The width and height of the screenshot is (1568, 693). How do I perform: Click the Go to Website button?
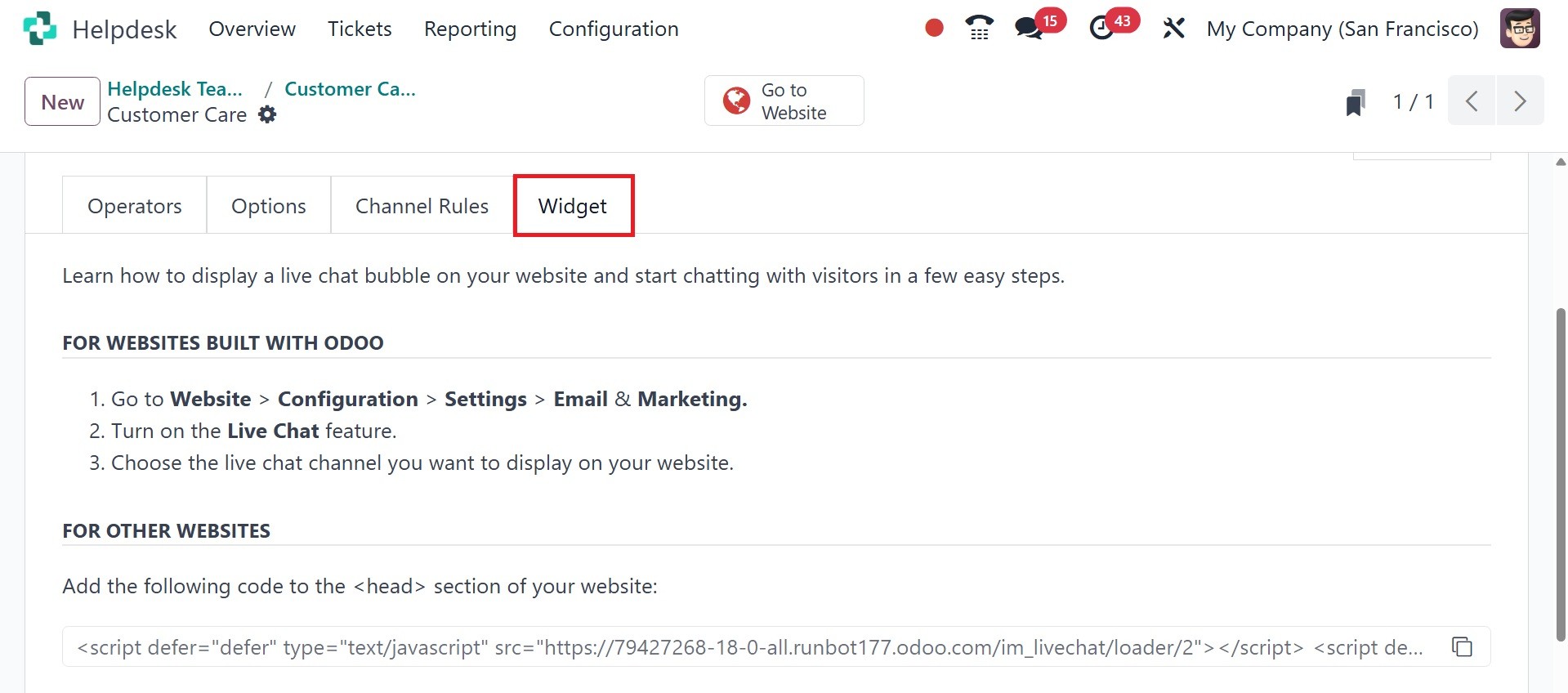coord(784,101)
